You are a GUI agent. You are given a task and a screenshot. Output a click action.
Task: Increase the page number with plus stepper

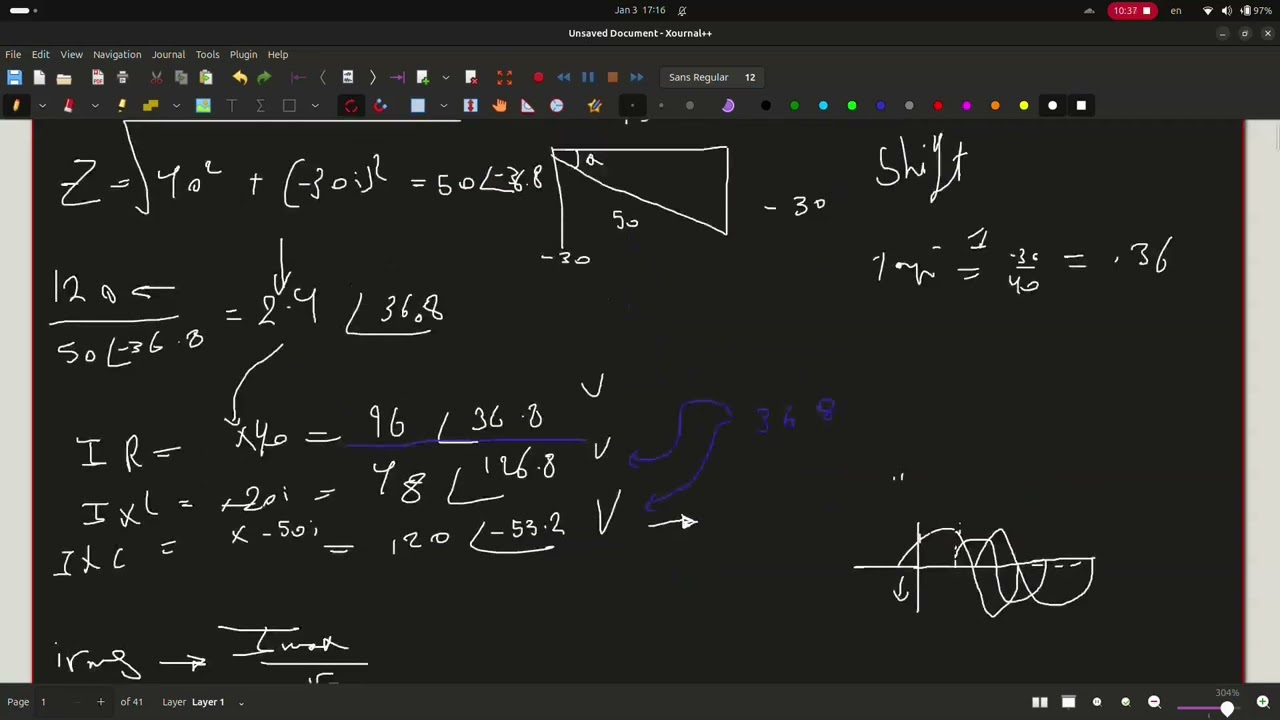(100, 702)
